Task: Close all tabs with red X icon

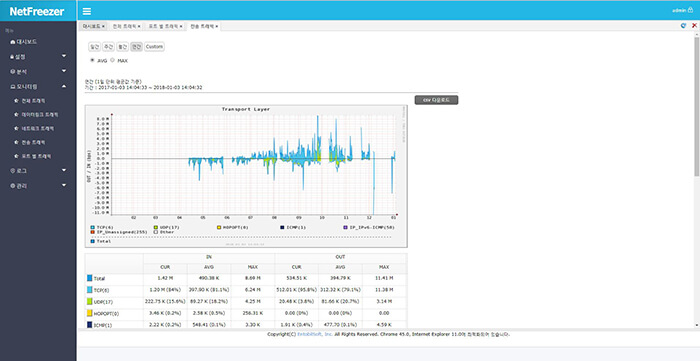Action: click(694, 26)
